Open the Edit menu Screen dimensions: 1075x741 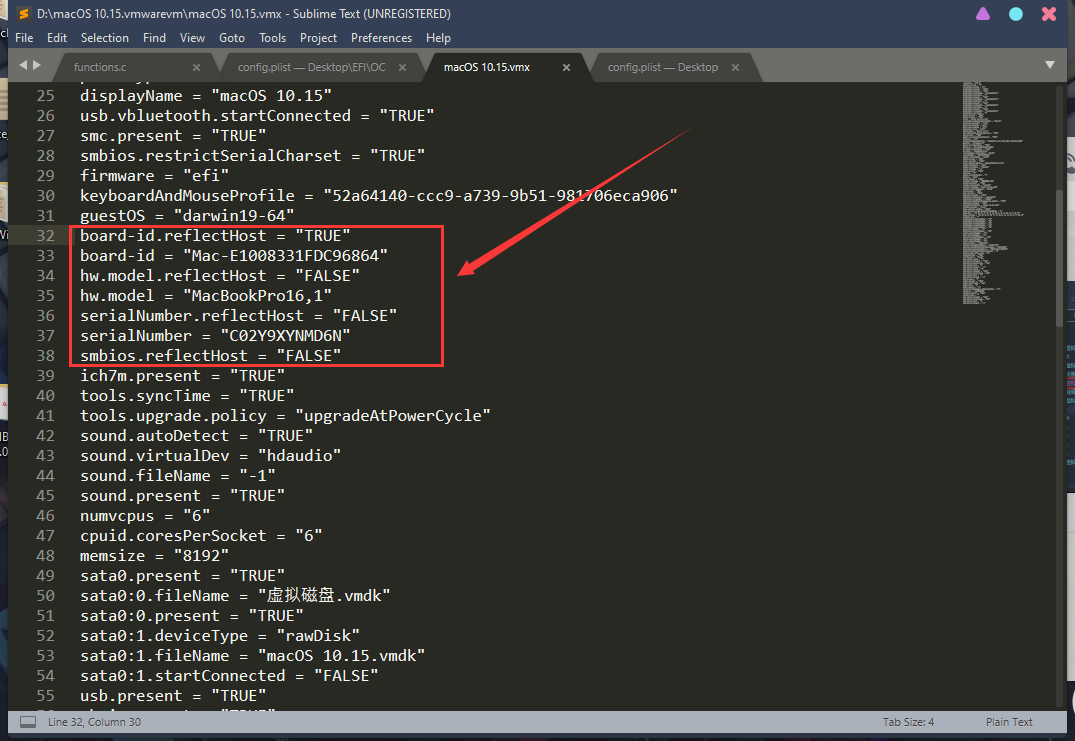(x=56, y=38)
